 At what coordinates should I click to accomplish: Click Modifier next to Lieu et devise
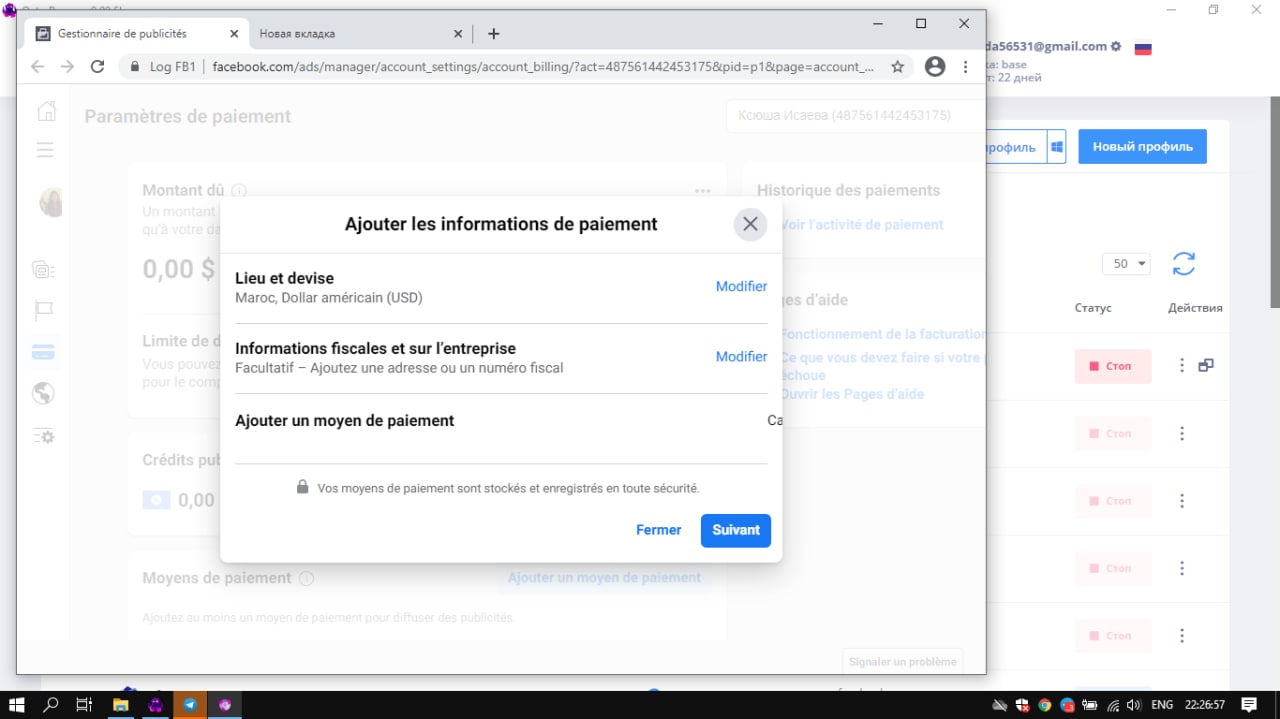click(x=741, y=286)
